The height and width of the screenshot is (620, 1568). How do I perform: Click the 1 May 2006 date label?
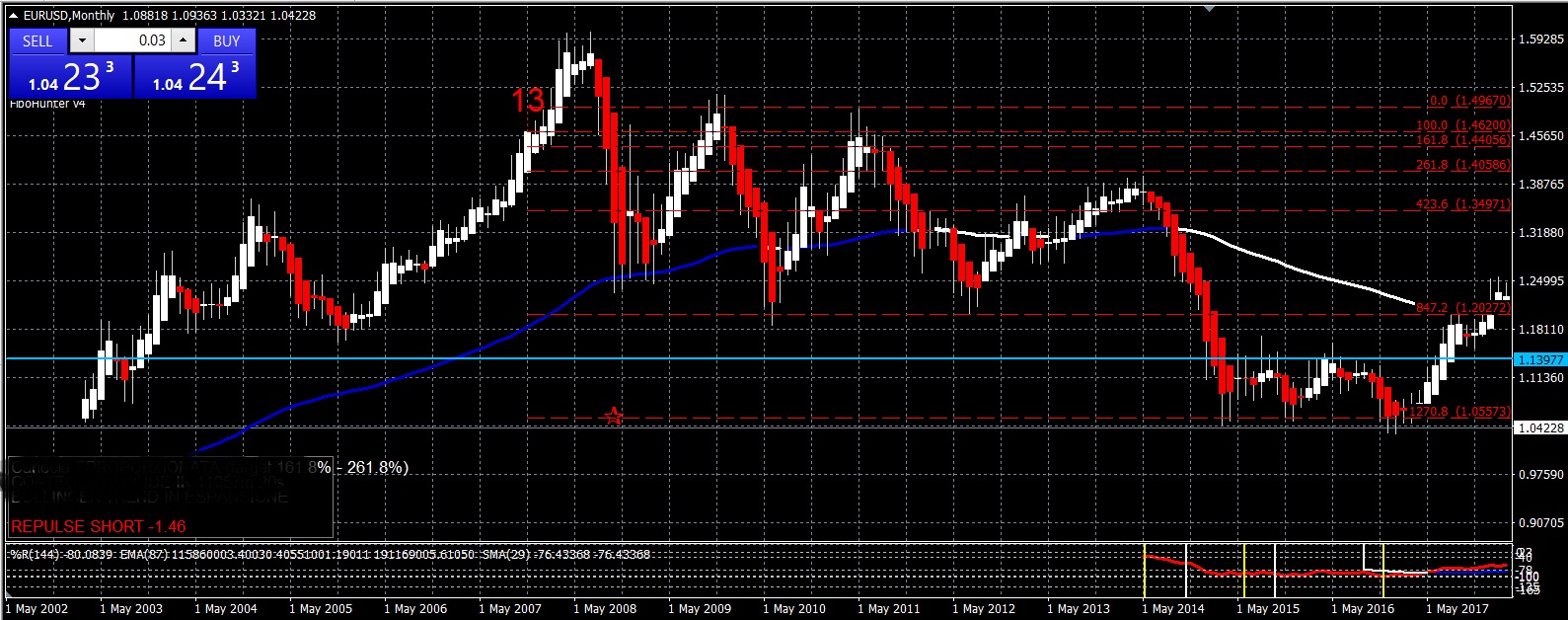[415, 609]
